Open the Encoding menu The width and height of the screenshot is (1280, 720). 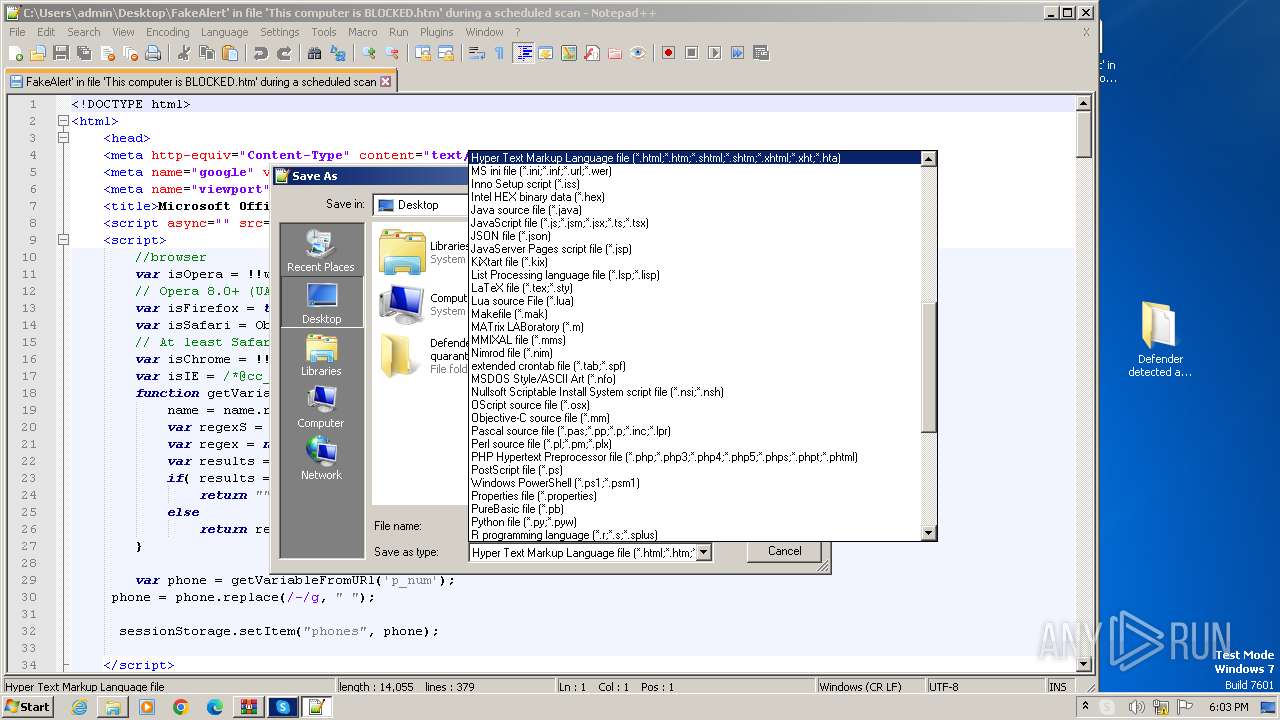[x=167, y=32]
